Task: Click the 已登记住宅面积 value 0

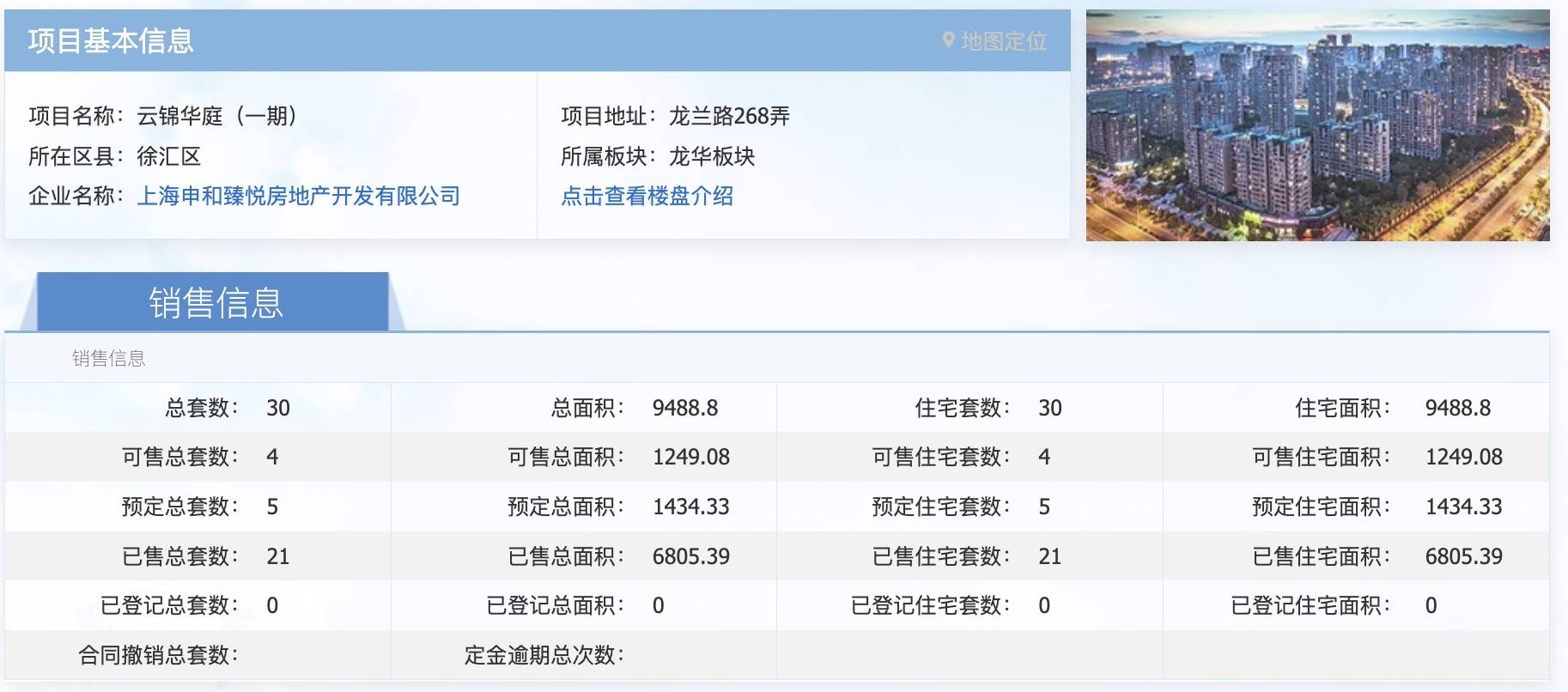Action: [1431, 605]
